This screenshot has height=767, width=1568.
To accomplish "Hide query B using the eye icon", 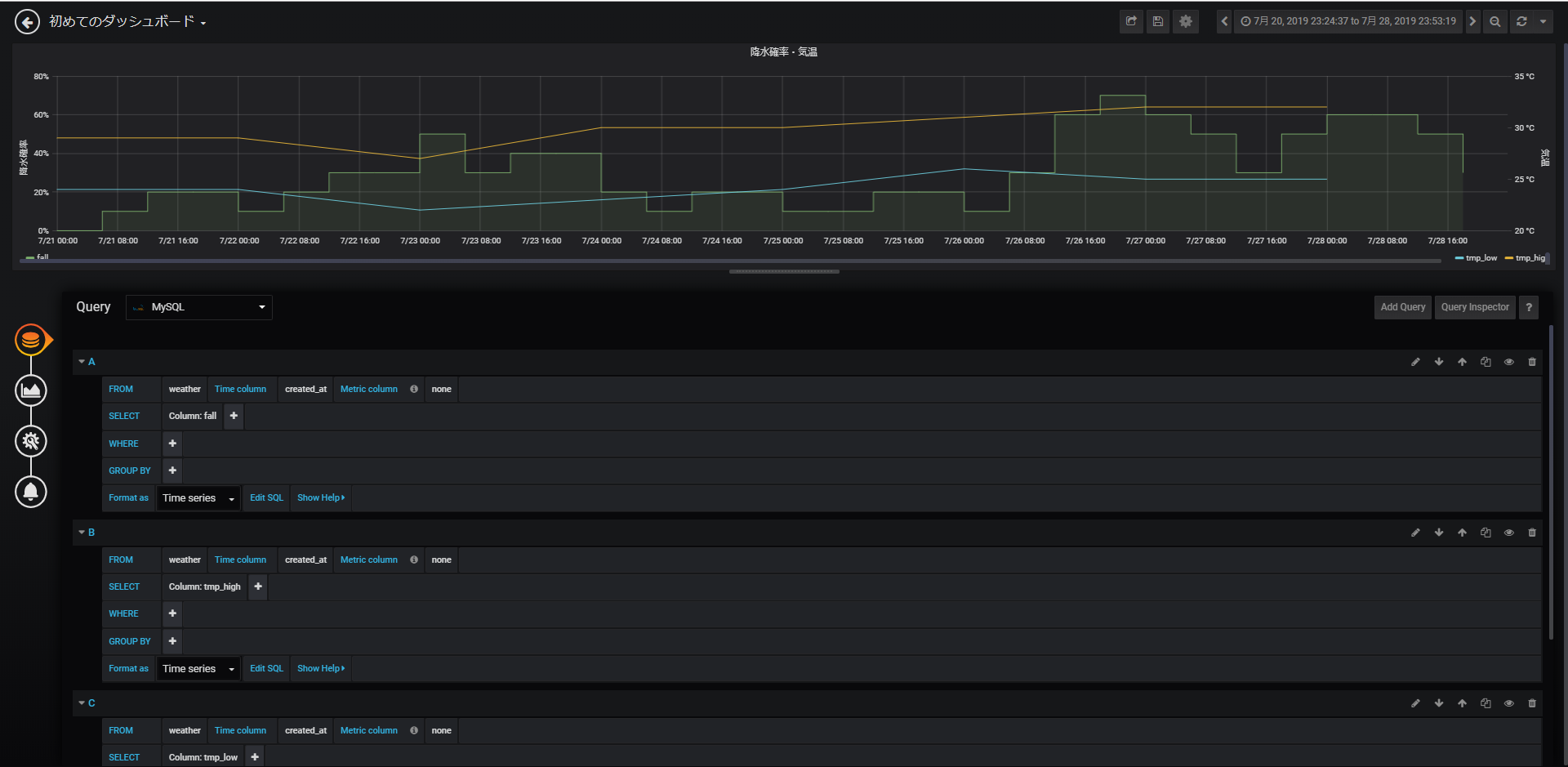I will [1509, 533].
